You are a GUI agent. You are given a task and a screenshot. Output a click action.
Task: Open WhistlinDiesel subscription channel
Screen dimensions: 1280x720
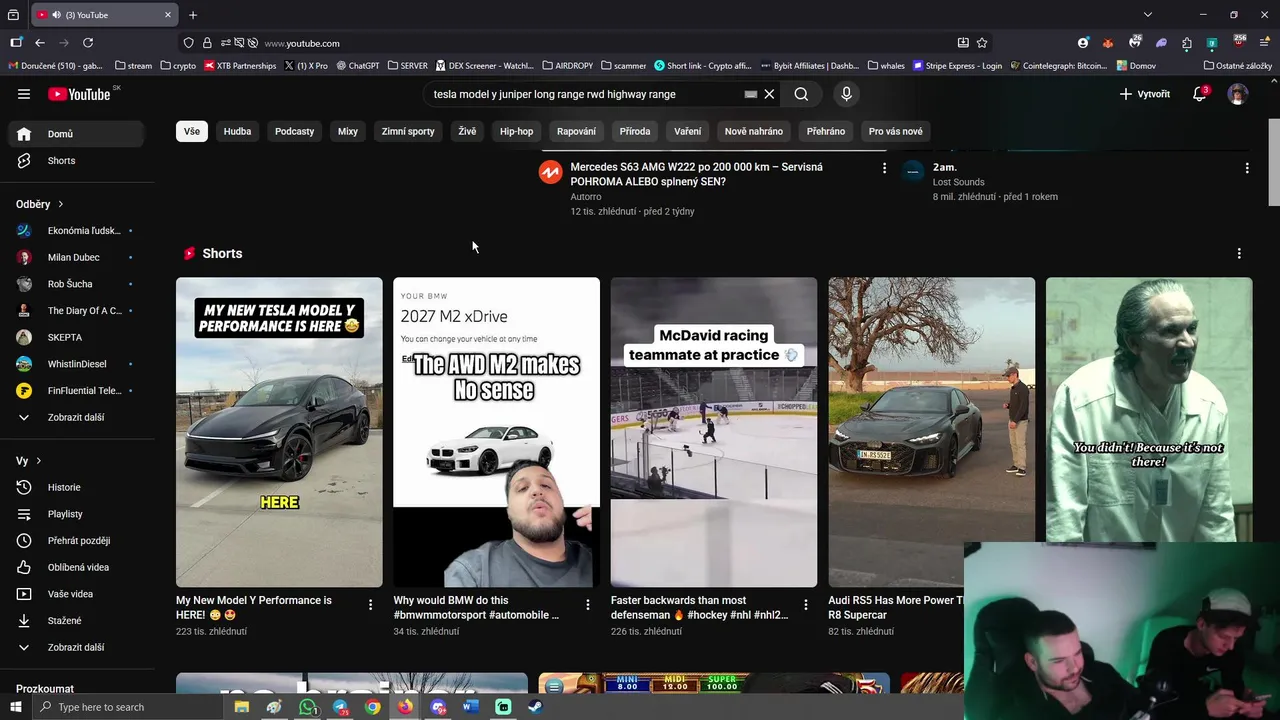click(77, 364)
